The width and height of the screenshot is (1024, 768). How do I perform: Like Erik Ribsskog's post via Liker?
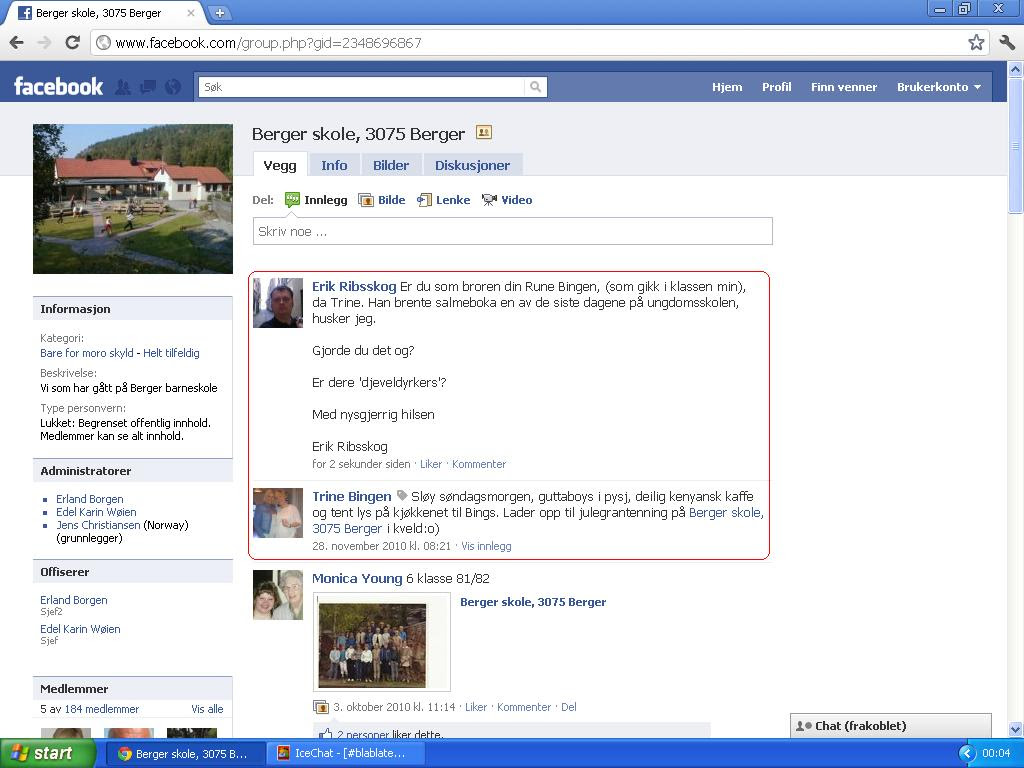431,464
